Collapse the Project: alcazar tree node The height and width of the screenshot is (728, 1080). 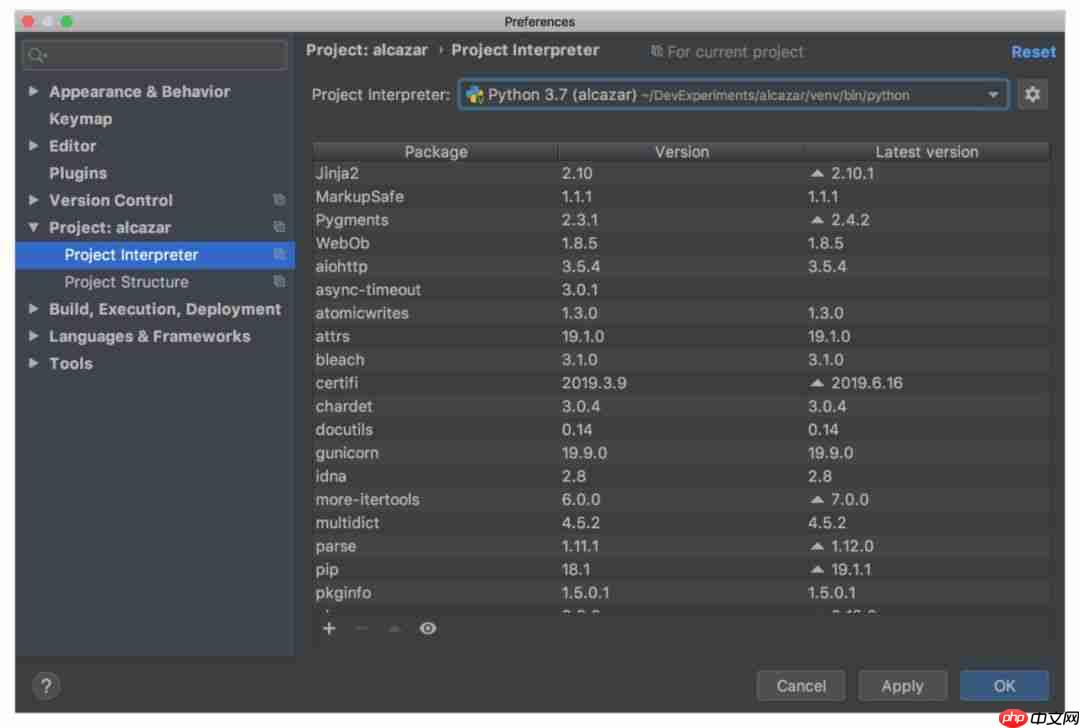[33, 227]
